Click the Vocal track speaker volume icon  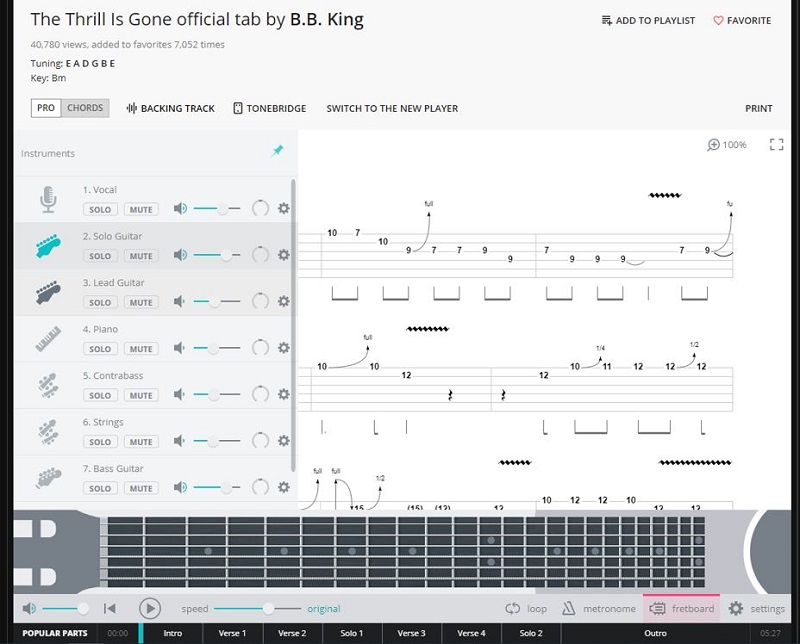click(x=180, y=208)
